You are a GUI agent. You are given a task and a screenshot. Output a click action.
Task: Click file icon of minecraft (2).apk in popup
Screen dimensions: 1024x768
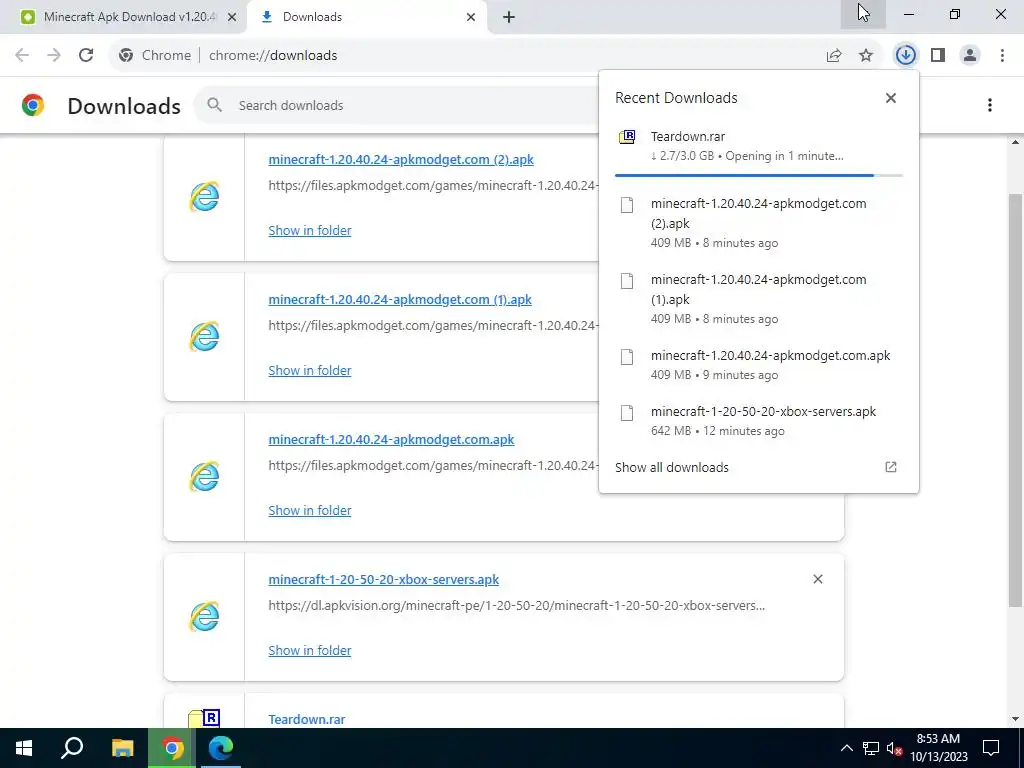click(627, 205)
